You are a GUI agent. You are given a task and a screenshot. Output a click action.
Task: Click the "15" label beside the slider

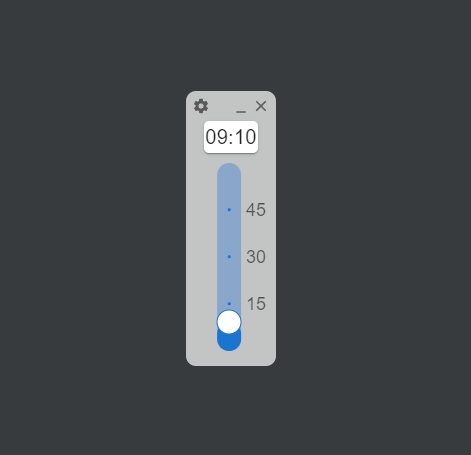[256, 304]
